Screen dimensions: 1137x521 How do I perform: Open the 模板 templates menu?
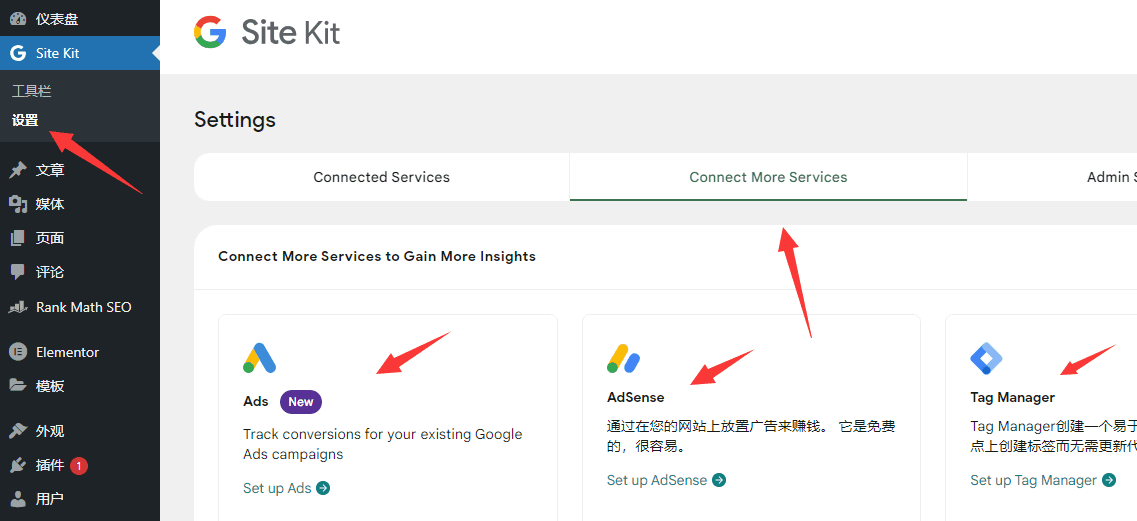(80, 385)
